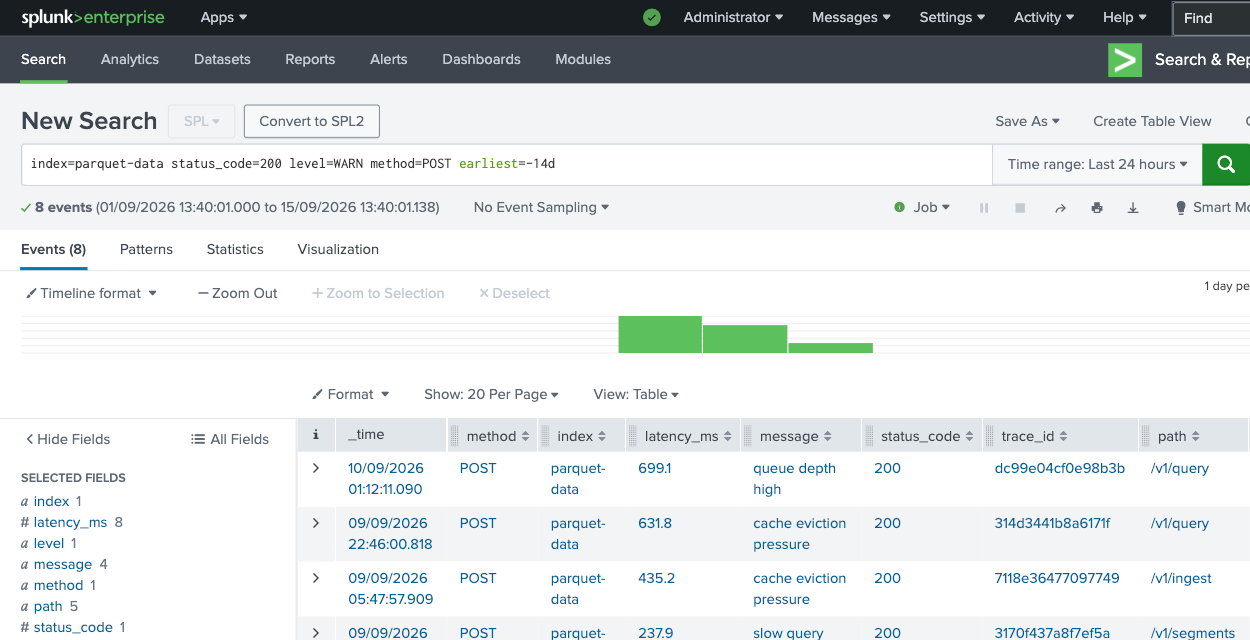Viewport: 1250px width, 640px height.
Task: Go to the Reports nav tab
Action: (310, 59)
